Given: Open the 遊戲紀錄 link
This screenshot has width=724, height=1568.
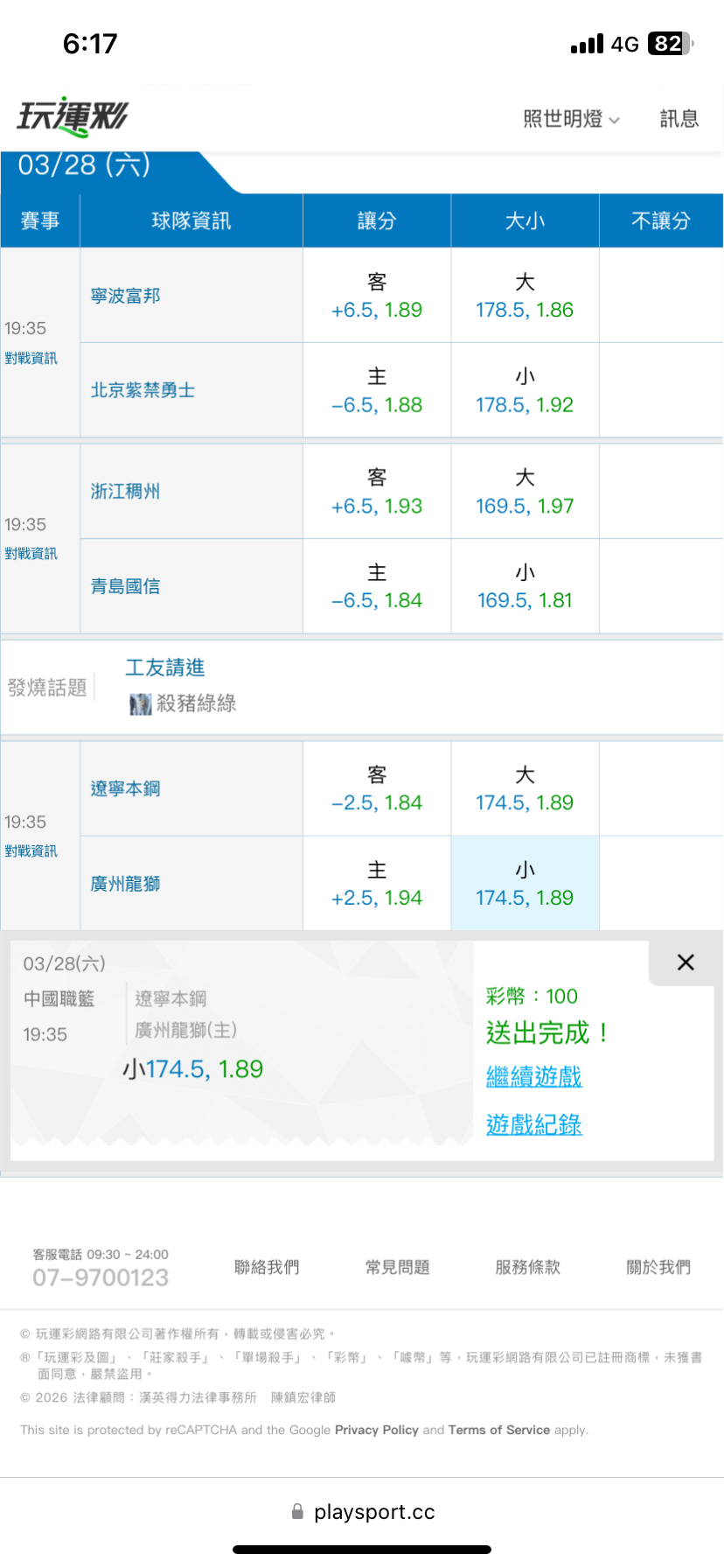Looking at the screenshot, I should pyautogui.click(x=533, y=1124).
